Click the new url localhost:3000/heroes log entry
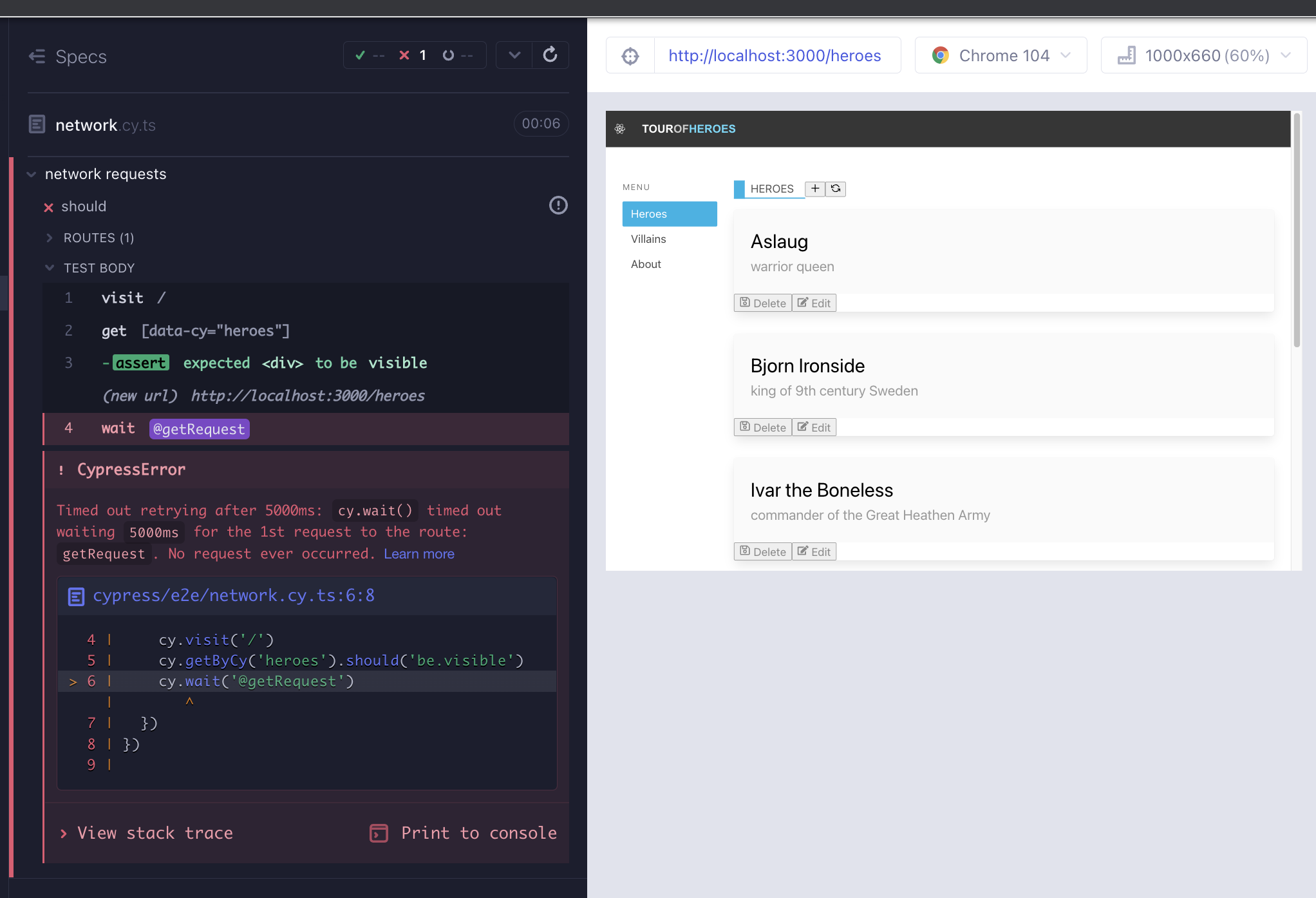 click(x=306, y=396)
